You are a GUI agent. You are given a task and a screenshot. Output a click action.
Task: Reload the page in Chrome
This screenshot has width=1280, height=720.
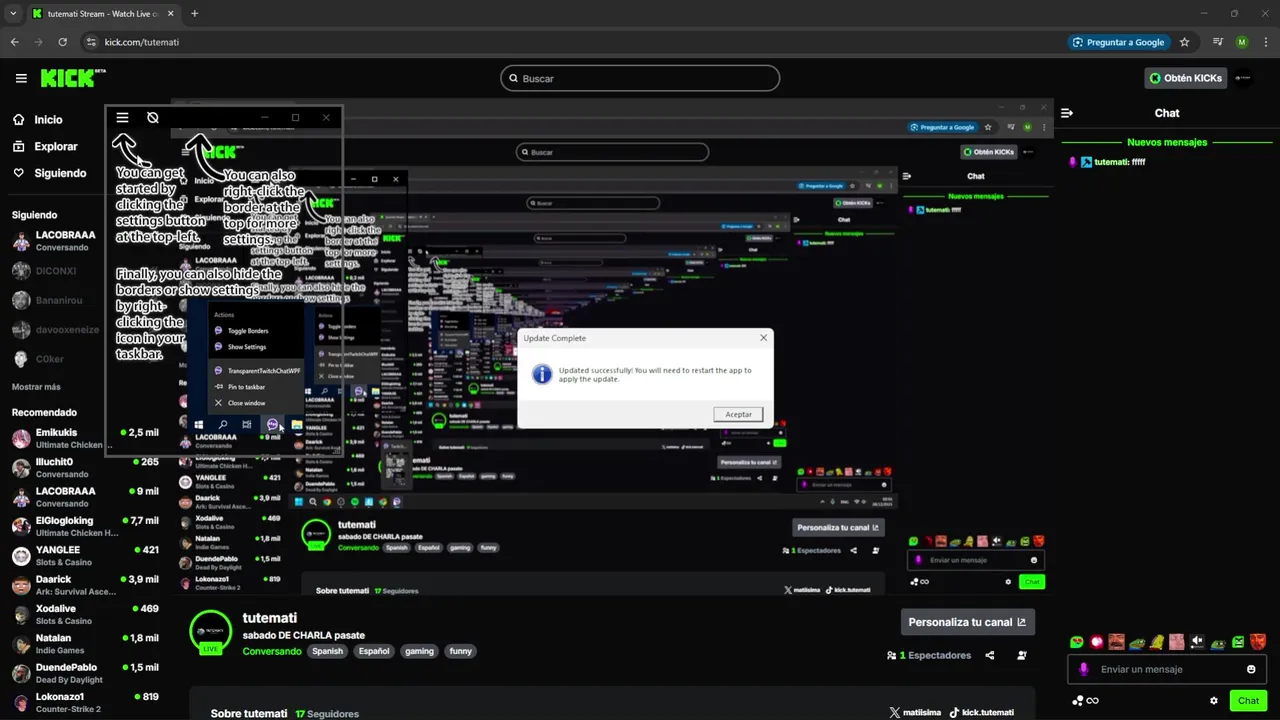[x=63, y=42]
